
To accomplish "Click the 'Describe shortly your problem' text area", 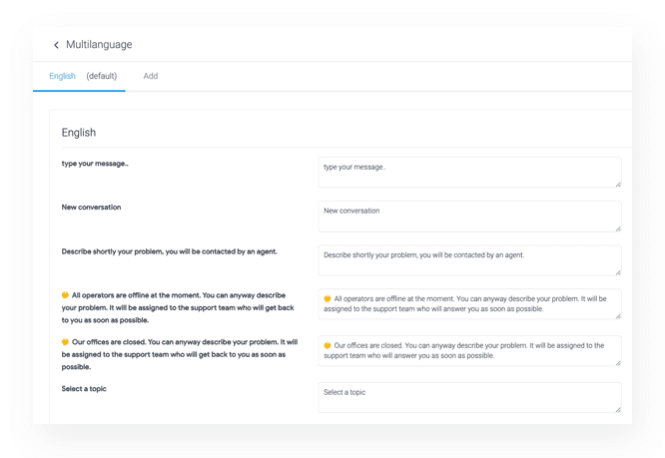I will pyautogui.click(x=469, y=260).
